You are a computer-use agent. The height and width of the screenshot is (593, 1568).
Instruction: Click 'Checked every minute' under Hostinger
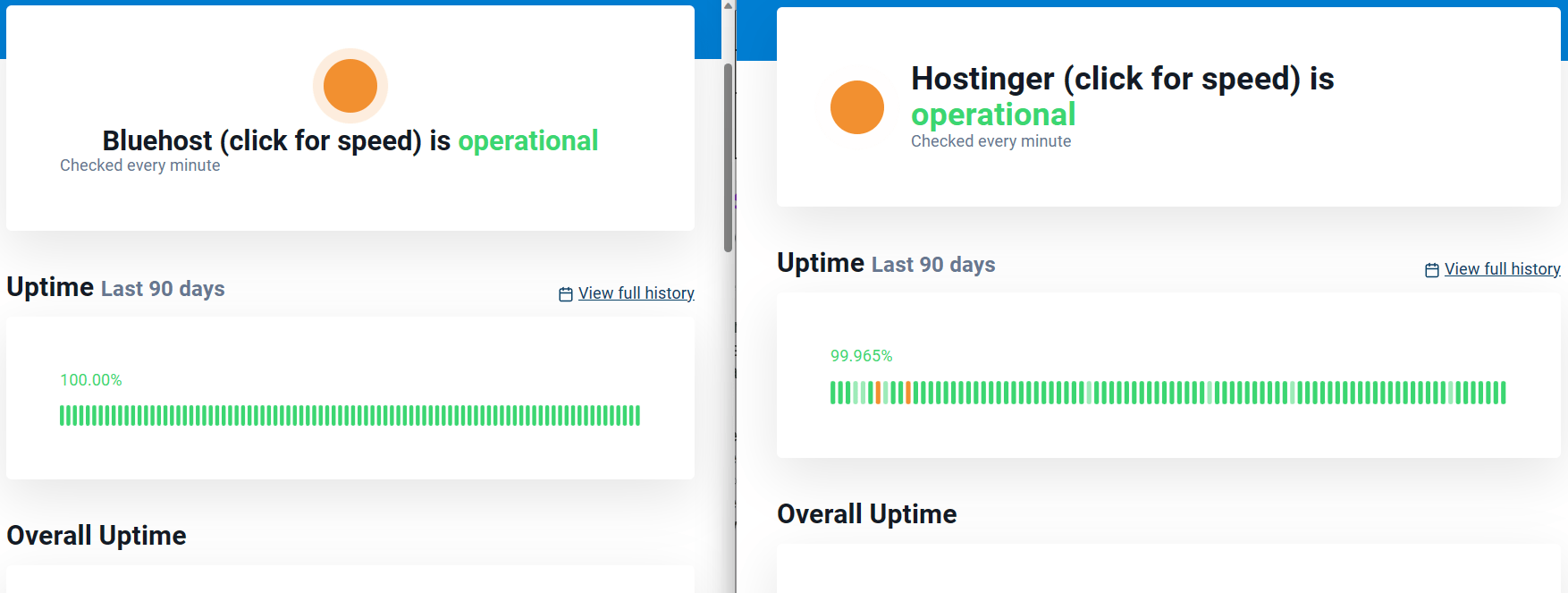(991, 141)
